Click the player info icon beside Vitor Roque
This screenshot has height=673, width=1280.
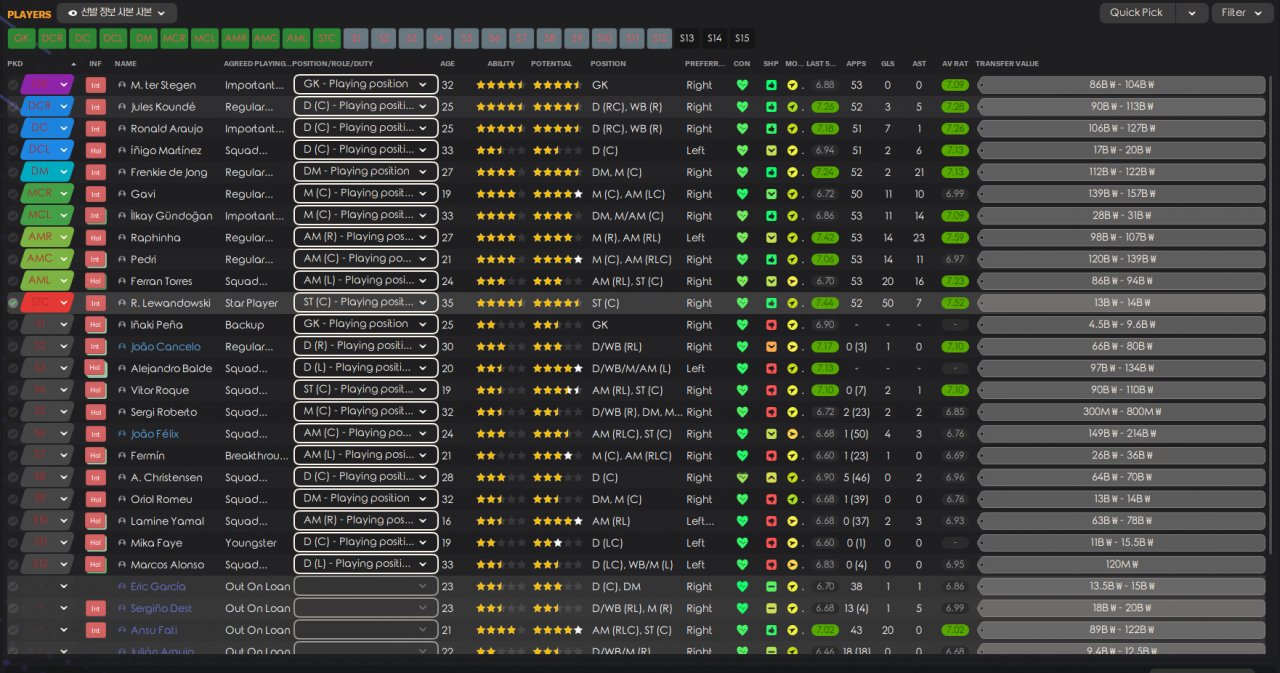pyautogui.click(x=122, y=390)
